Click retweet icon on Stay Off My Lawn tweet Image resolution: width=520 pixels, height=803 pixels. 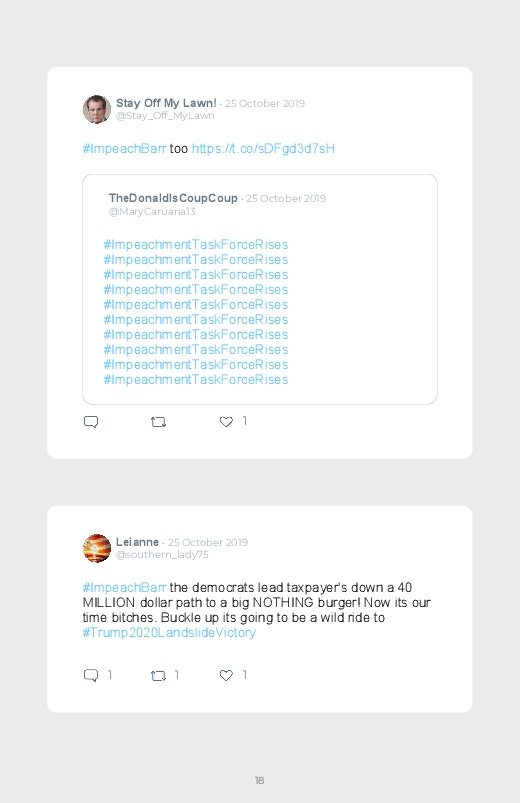pos(158,422)
